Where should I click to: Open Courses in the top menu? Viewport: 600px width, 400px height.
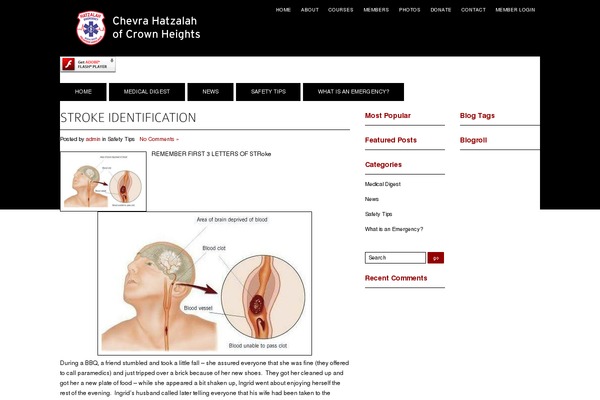click(341, 10)
